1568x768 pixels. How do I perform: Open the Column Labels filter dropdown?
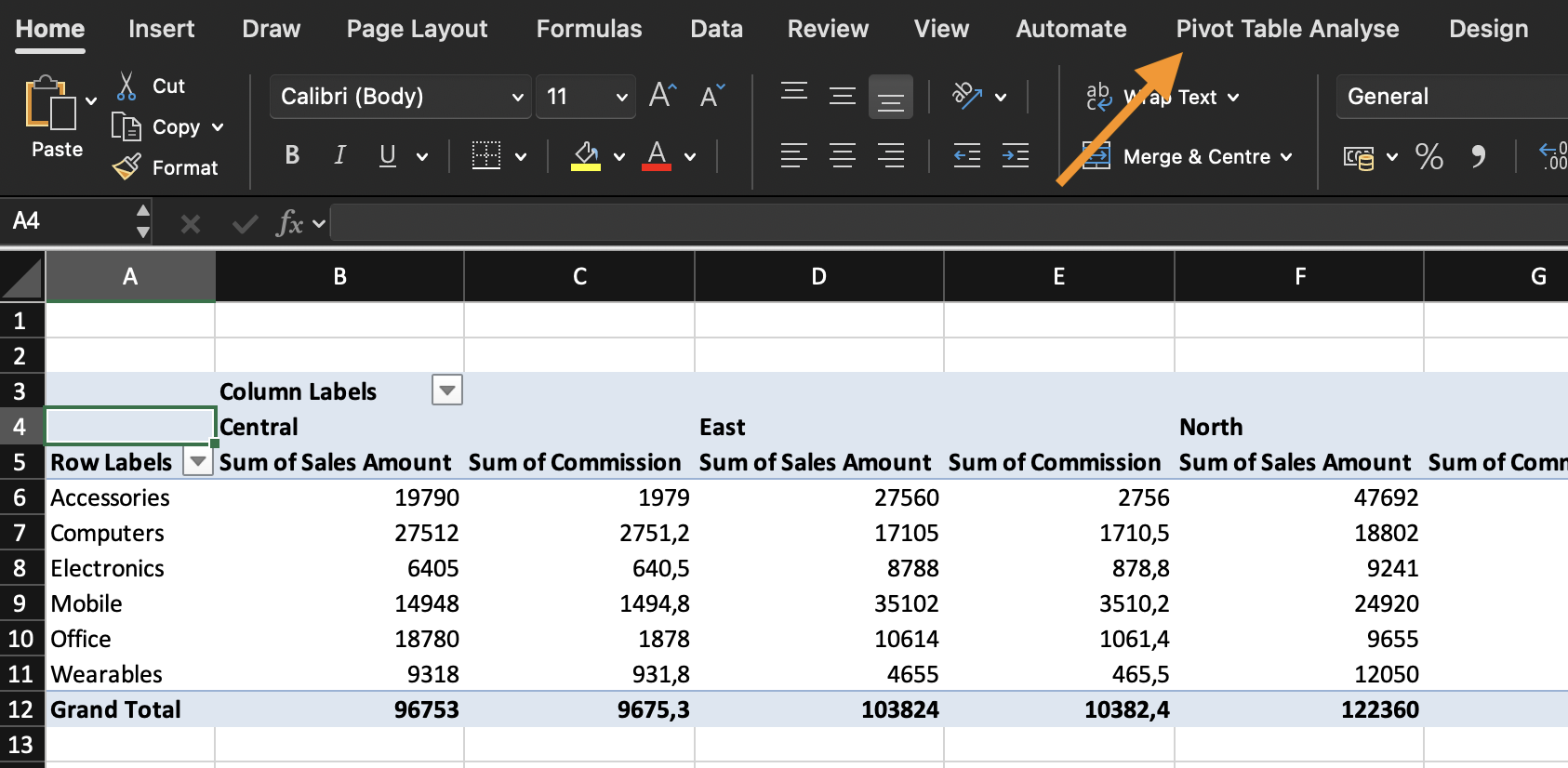click(x=447, y=391)
